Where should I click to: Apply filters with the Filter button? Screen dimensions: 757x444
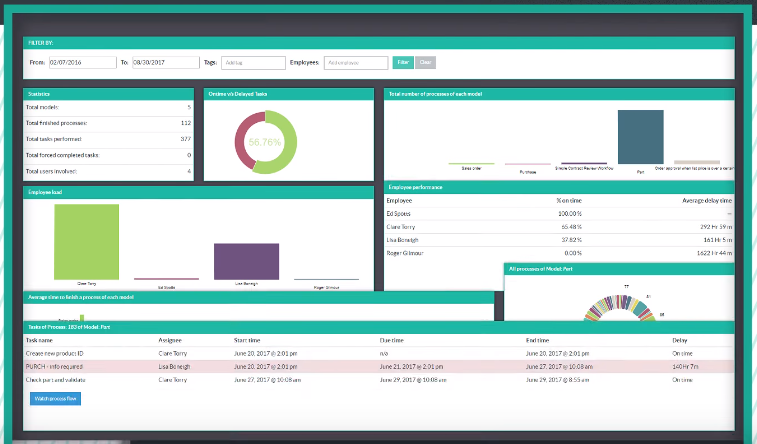(403, 62)
